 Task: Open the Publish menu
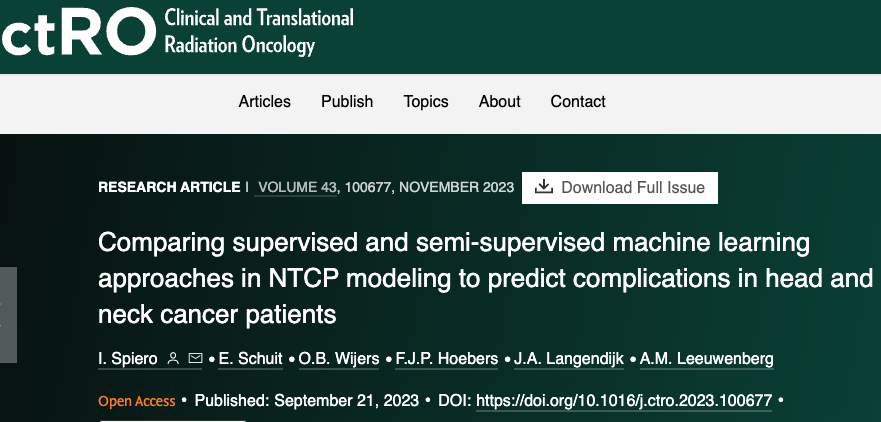coord(347,101)
